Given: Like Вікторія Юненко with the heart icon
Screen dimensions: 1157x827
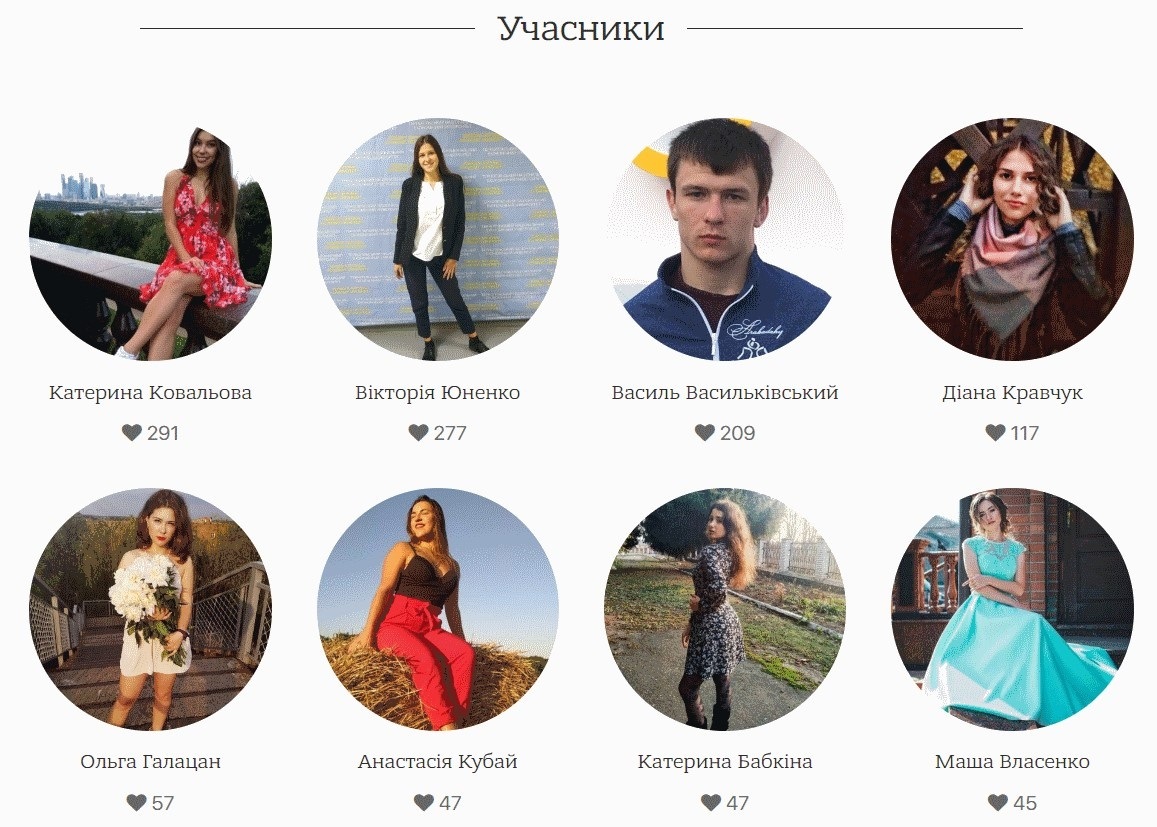Looking at the screenshot, I should 418,433.
